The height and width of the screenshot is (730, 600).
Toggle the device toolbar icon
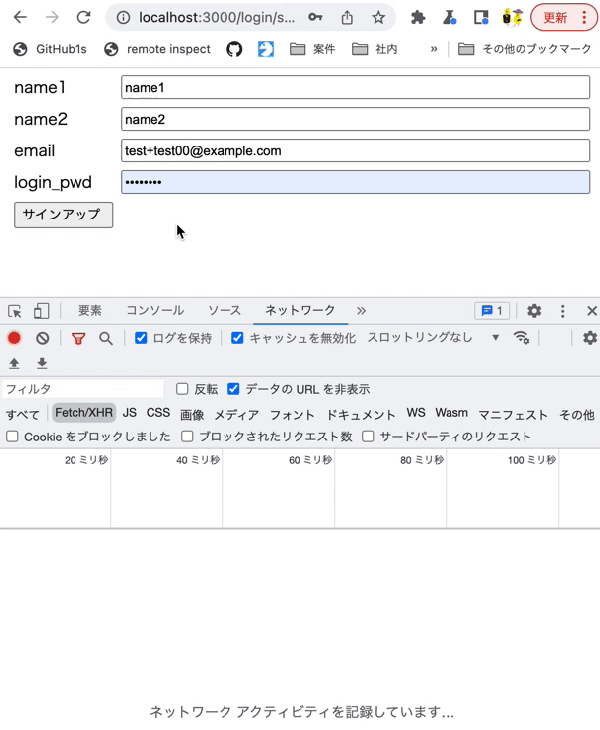click(41, 311)
